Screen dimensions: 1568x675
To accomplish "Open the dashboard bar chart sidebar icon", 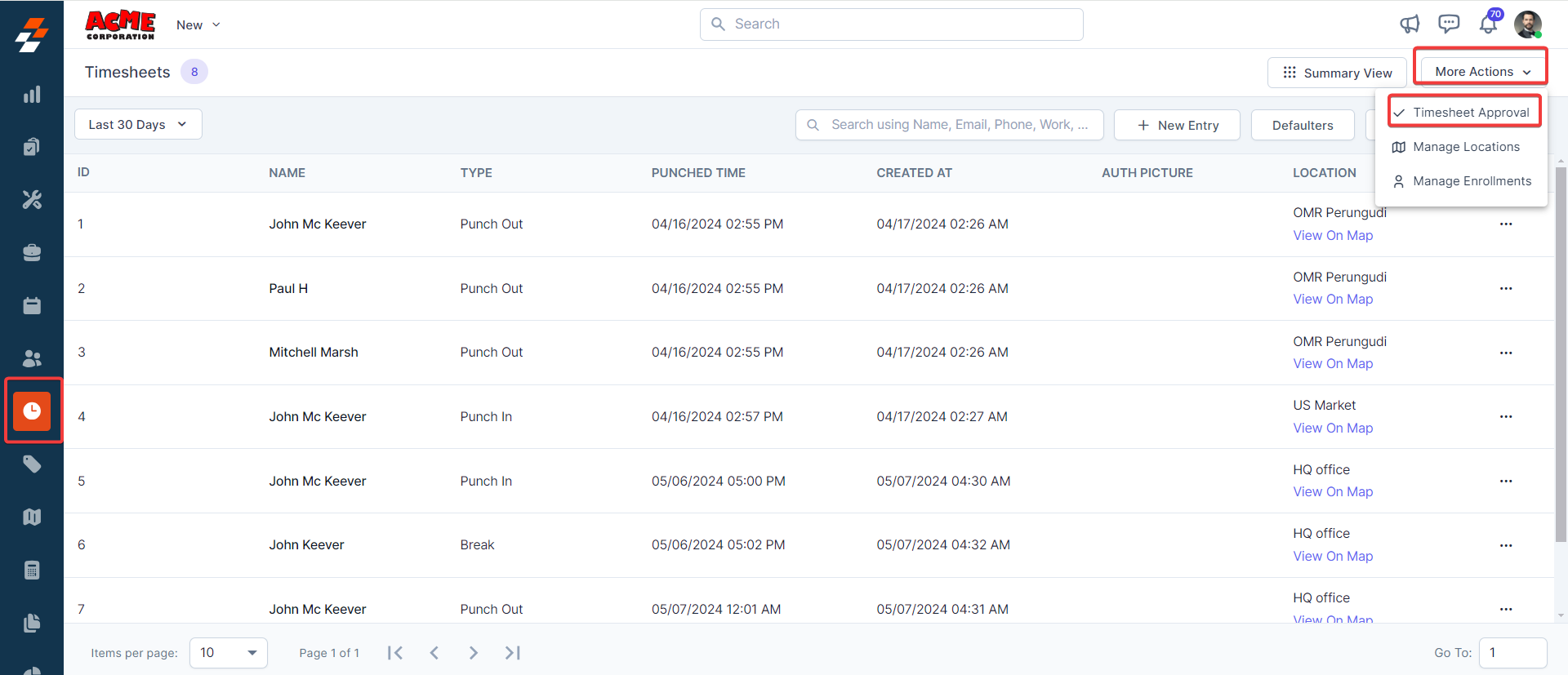I will [32, 95].
